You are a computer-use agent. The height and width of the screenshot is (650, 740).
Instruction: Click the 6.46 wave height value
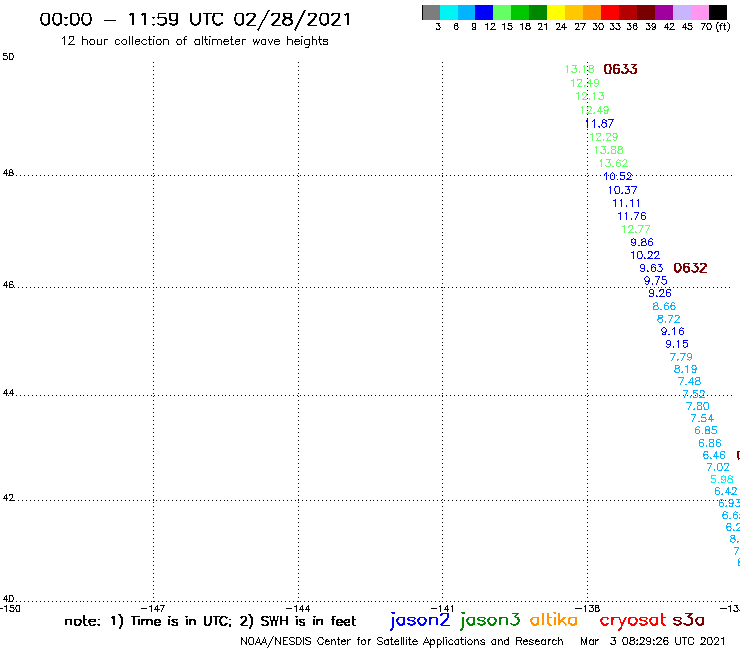[714, 456]
